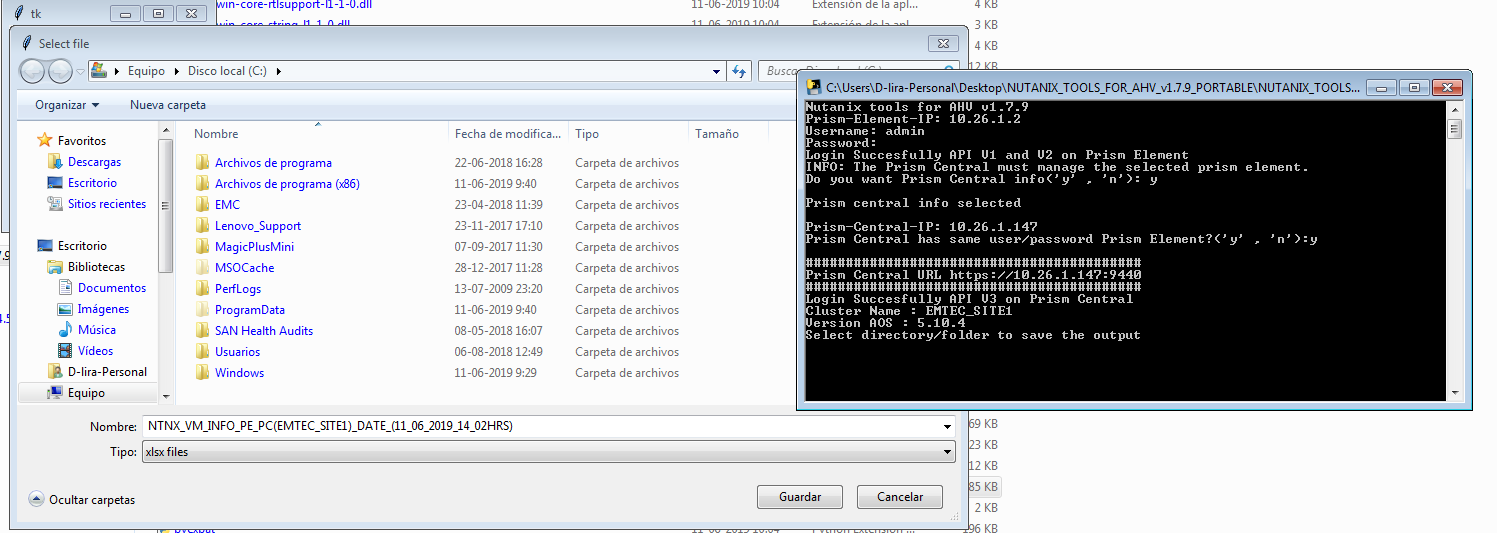1497x533 pixels.
Task: Click the Vídeos film icon in sidebar
Action: pos(66,351)
